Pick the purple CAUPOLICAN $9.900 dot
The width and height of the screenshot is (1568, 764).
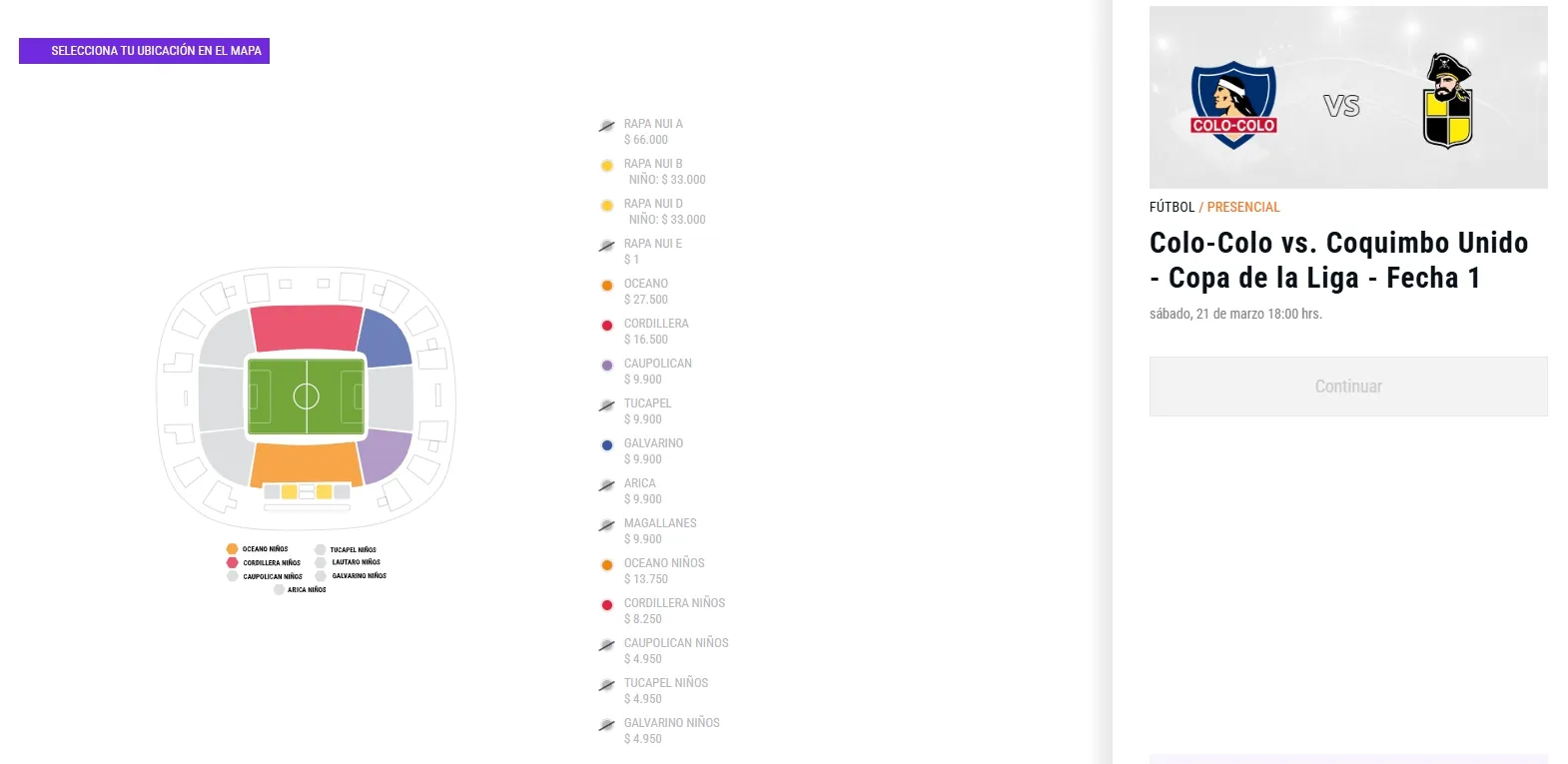pyautogui.click(x=606, y=366)
